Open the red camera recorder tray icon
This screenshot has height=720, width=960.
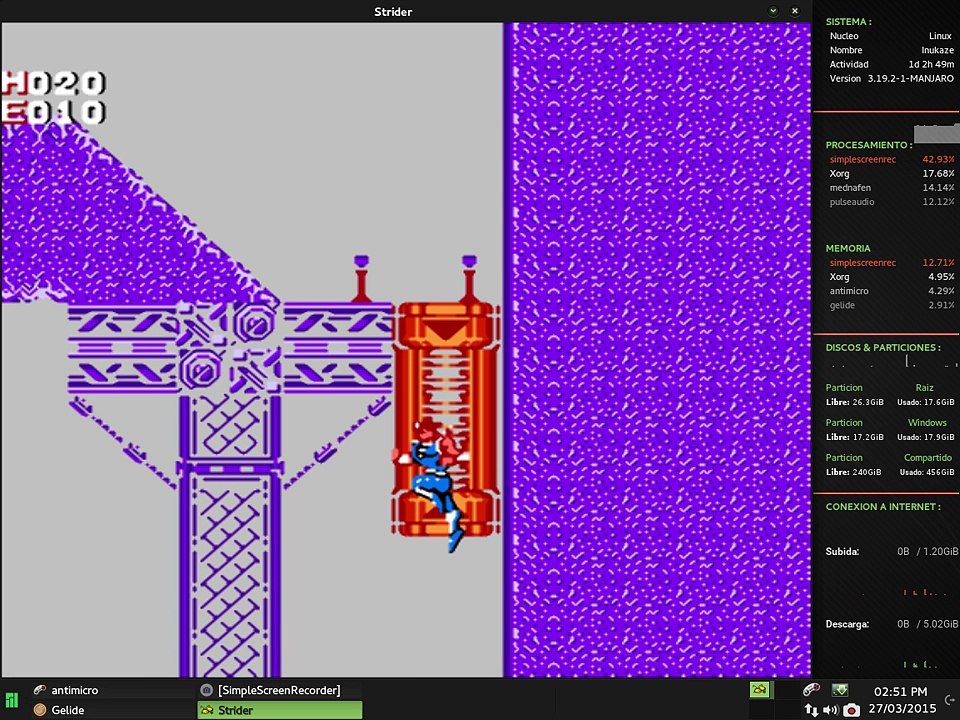point(851,710)
